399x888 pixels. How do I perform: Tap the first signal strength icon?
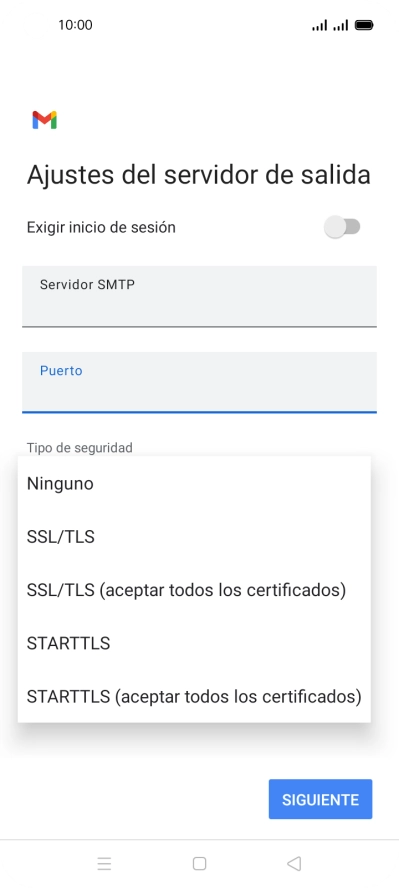point(319,25)
